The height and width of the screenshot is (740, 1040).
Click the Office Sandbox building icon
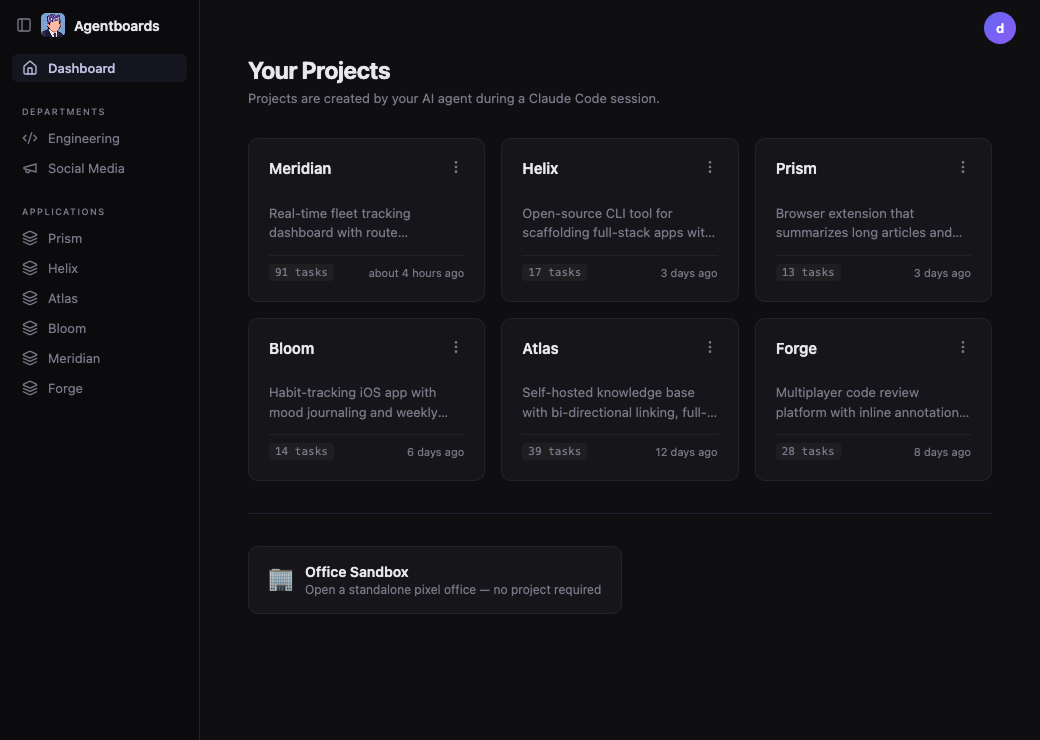(x=280, y=580)
